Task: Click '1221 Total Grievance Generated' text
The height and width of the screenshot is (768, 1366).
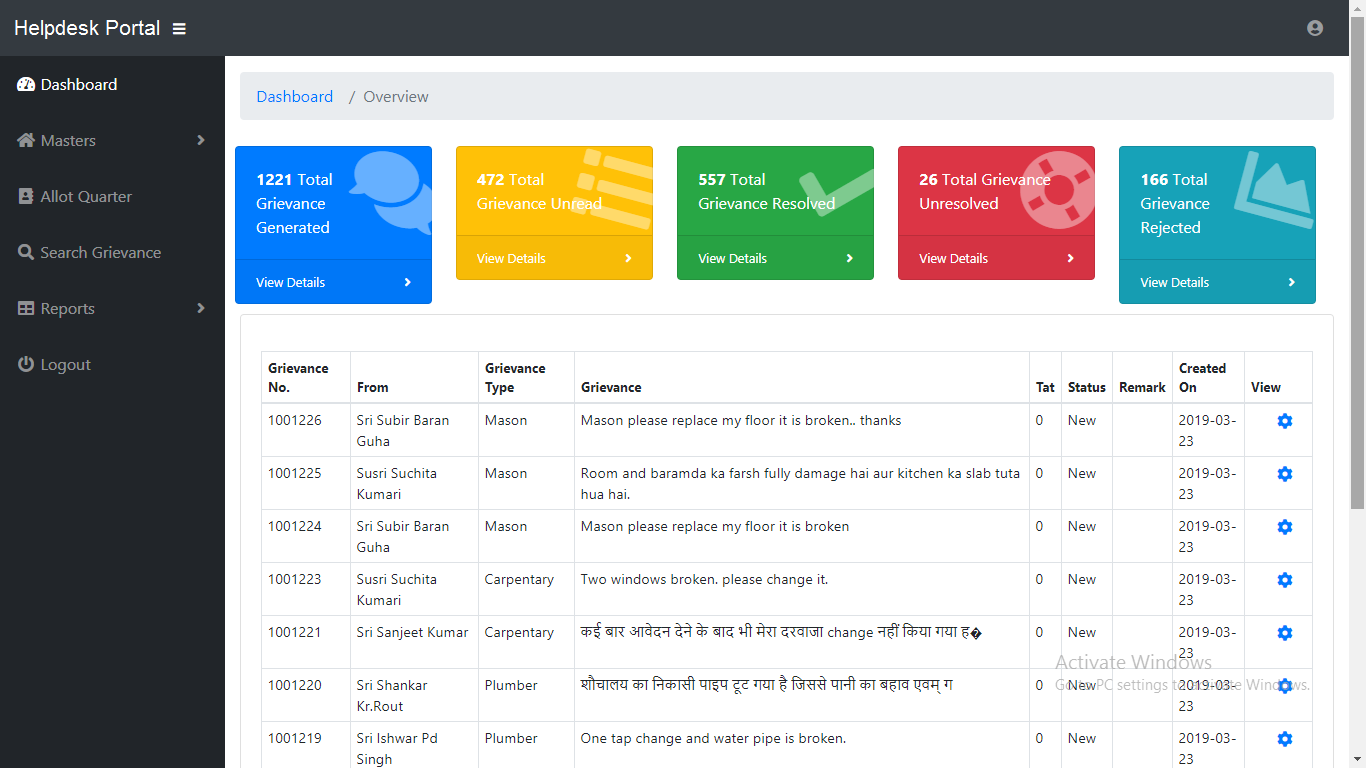Action: [x=294, y=204]
